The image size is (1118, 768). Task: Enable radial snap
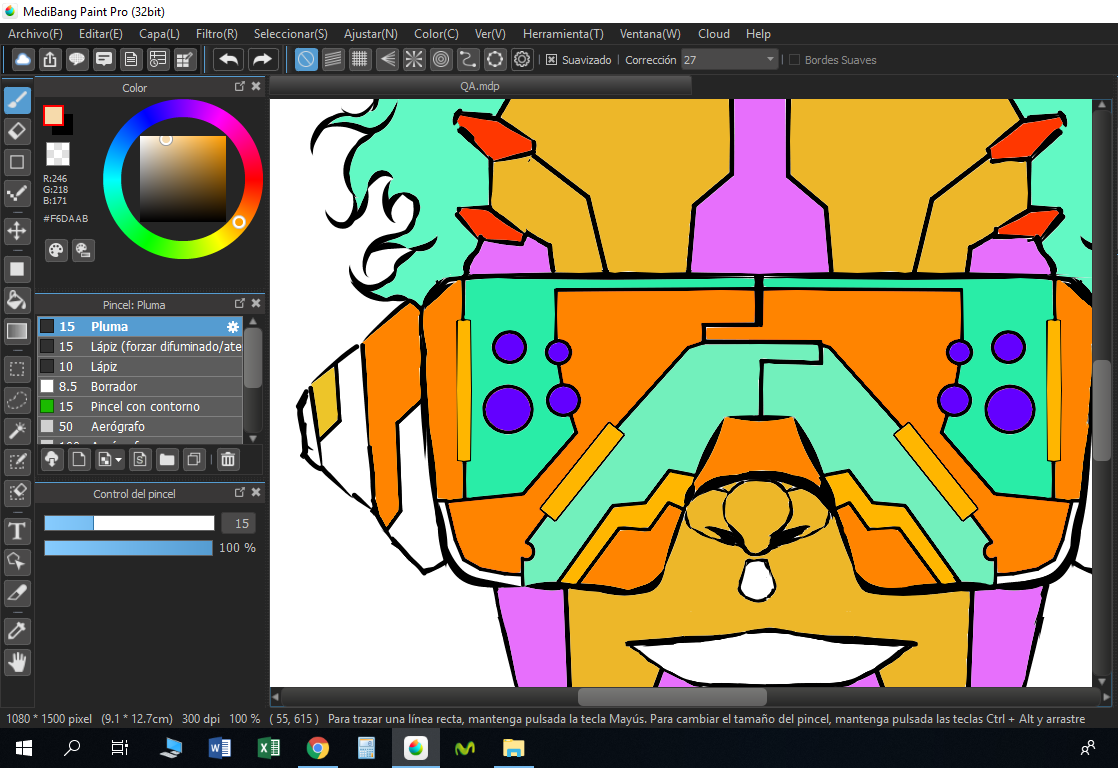coord(414,59)
